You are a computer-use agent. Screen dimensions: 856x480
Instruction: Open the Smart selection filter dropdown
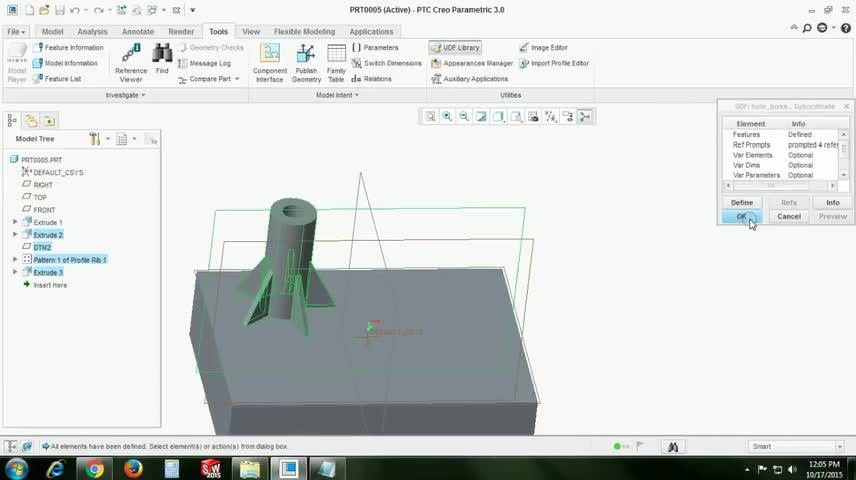pos(840,447)
